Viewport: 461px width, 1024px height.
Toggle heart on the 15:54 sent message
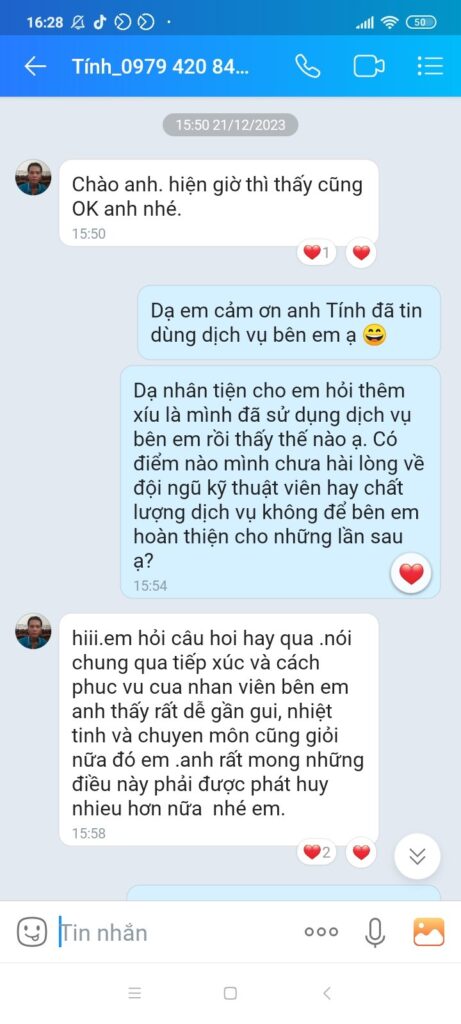point(411,574)
